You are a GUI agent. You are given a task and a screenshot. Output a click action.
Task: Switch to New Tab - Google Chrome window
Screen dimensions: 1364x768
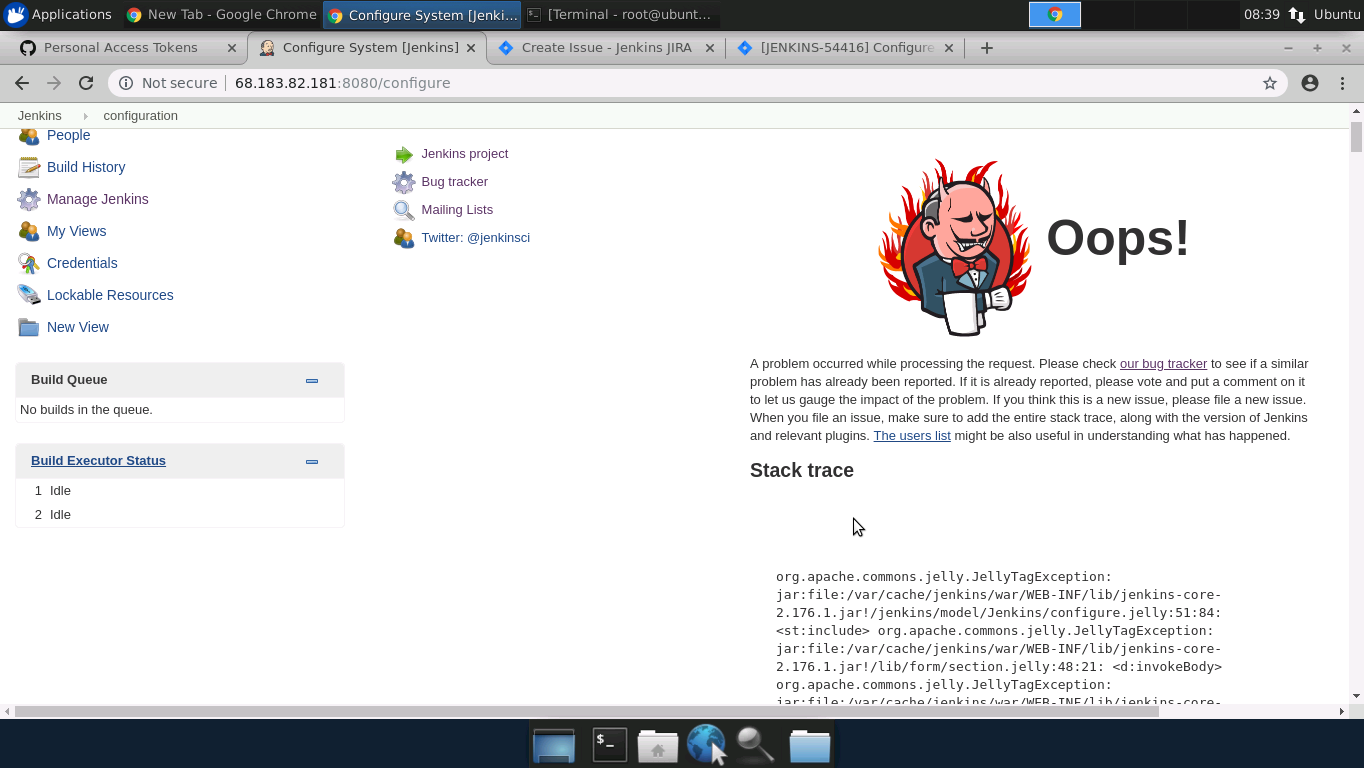click(221, 14)
